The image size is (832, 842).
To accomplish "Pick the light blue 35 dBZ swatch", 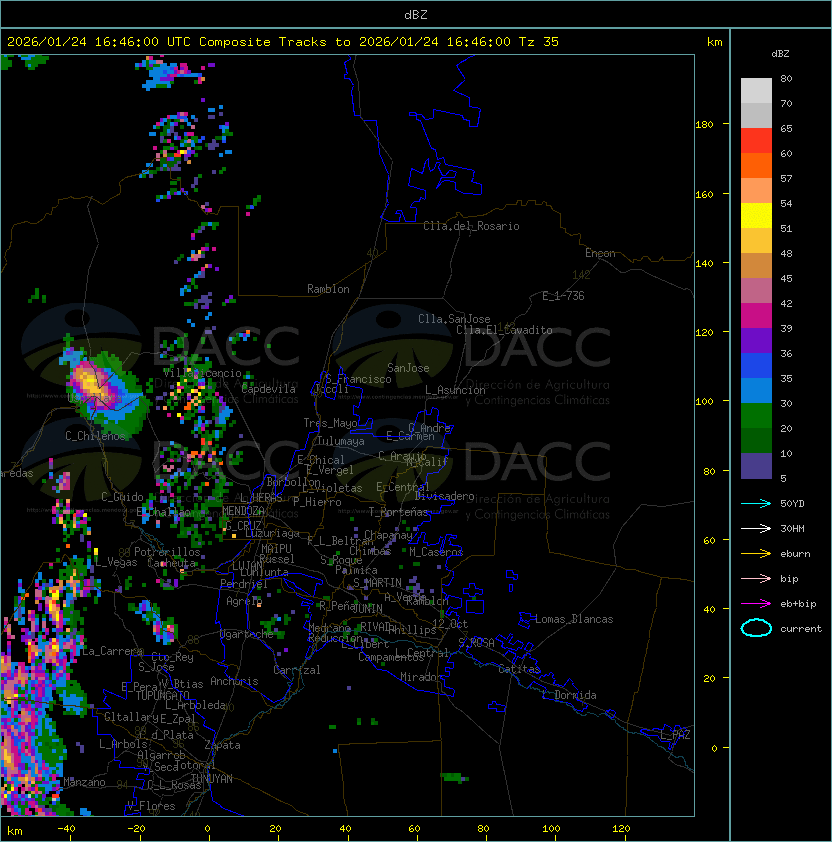I will tap(756, 390).
